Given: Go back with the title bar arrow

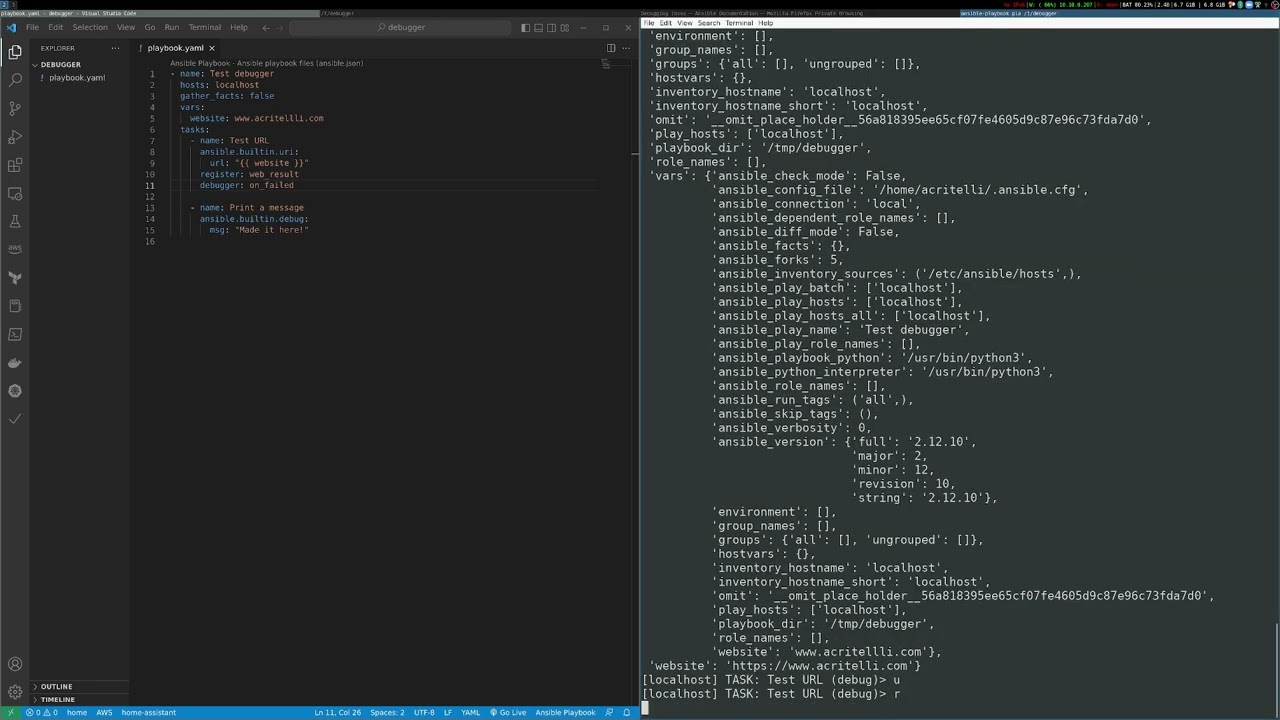Looking at the screenshot, I should click(266, 28).
